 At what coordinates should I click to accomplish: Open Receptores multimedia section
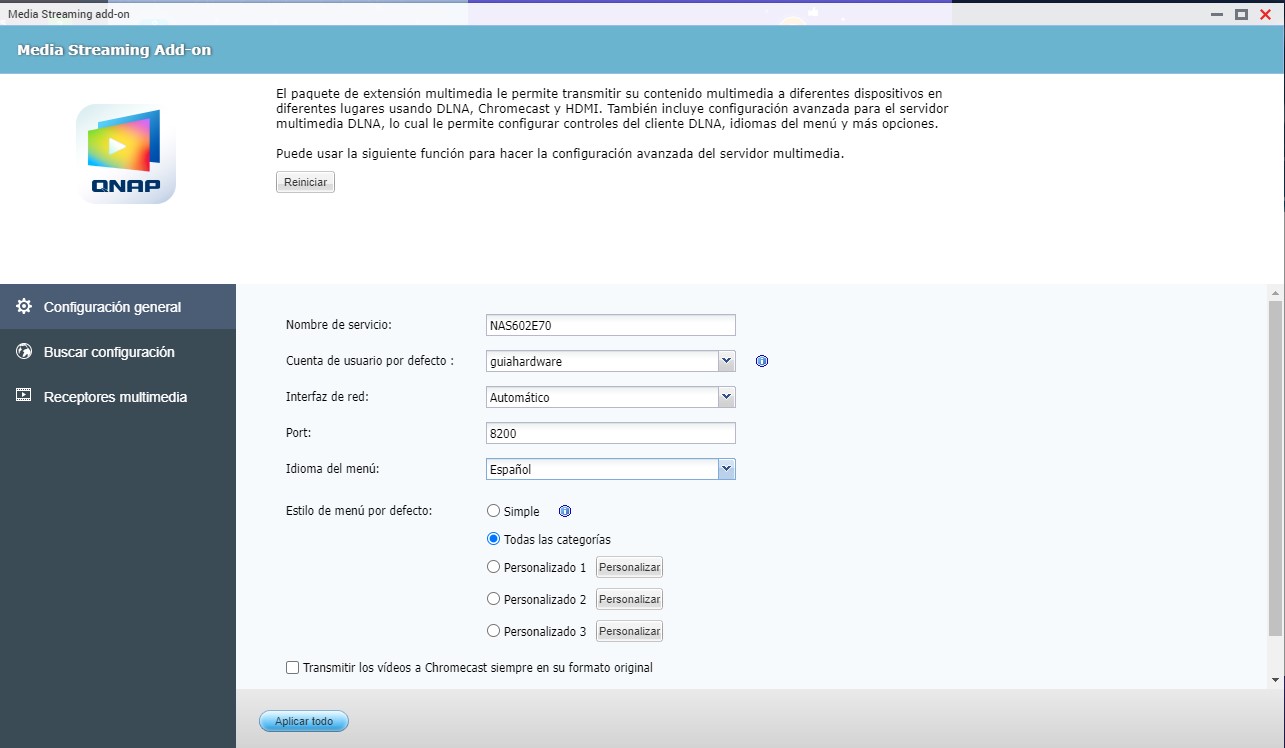(x=118, y=397)
